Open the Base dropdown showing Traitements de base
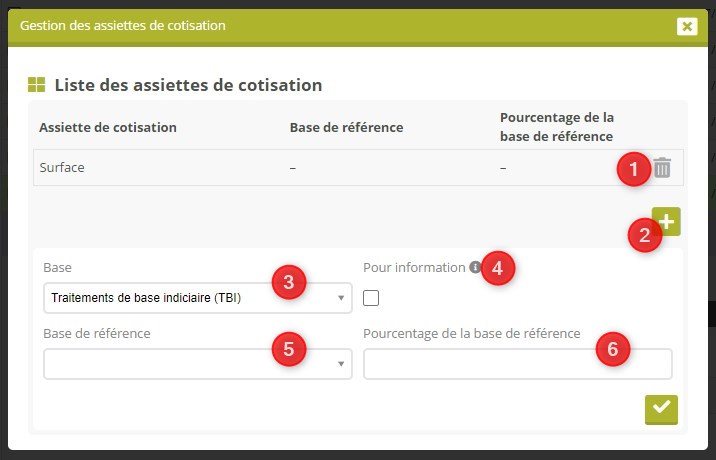Screen dimensions: 716x460 point(197,298)
